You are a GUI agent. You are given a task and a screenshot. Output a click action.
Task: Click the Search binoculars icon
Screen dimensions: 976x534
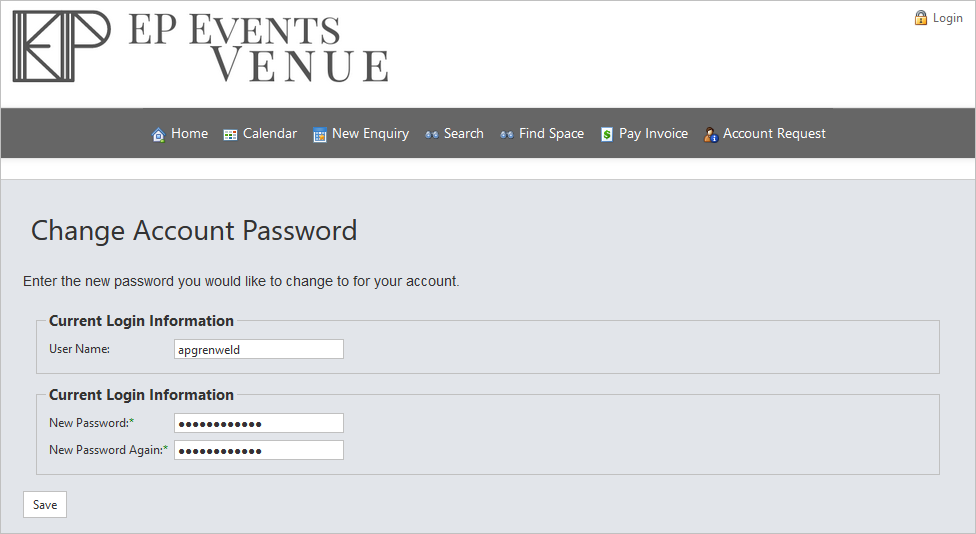click(x=431, y=134)
